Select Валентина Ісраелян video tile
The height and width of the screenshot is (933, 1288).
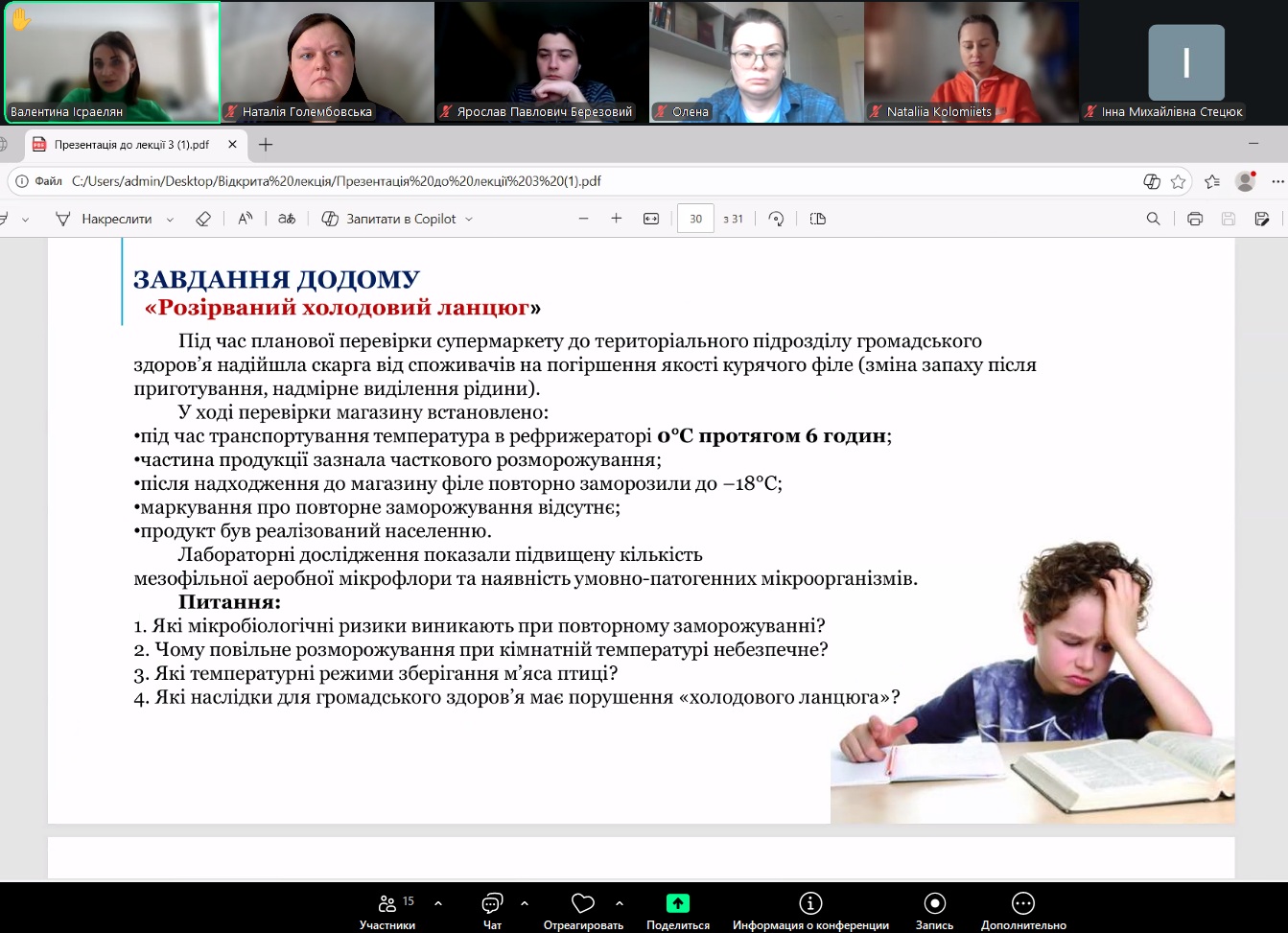click(112, 61)
